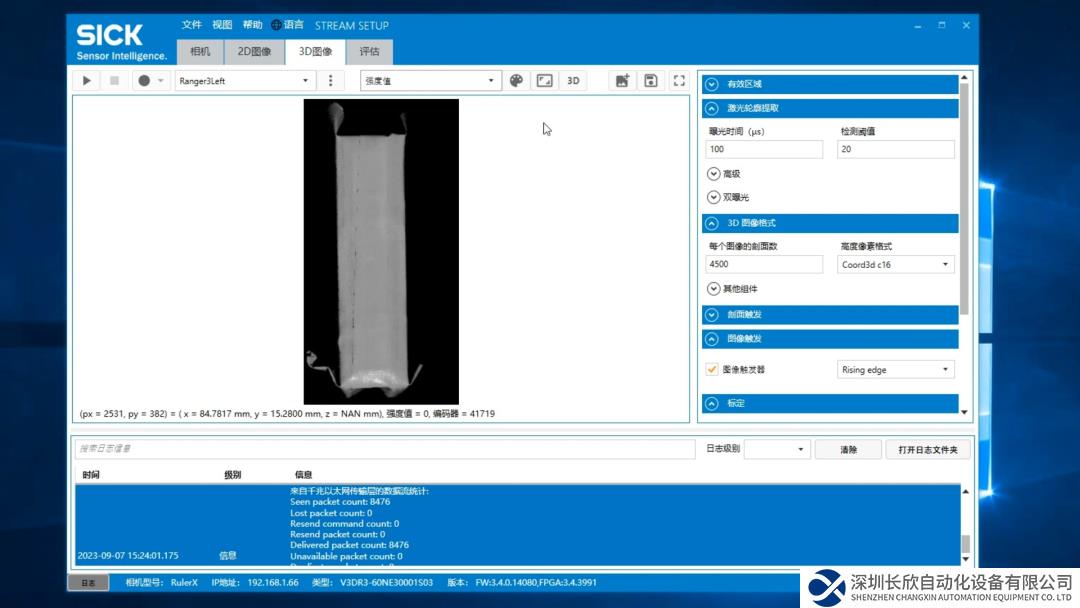Viewport: 1080px width, 608px height.
Task: Open the Ranger3Left device dropdown
Action: [245, 81]
